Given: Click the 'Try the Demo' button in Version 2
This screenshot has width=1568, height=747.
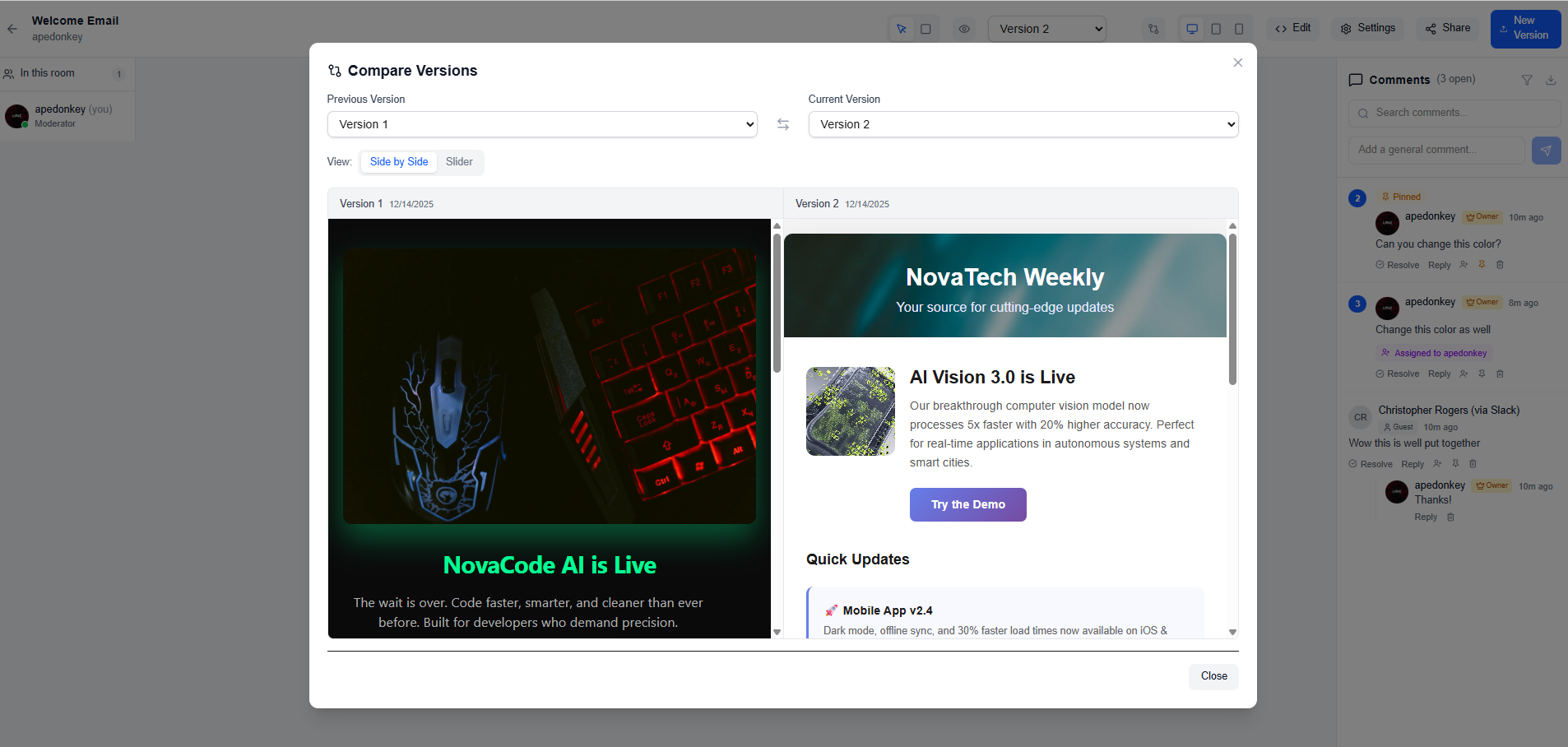Looking at the screenshot, I should point(967,504).
